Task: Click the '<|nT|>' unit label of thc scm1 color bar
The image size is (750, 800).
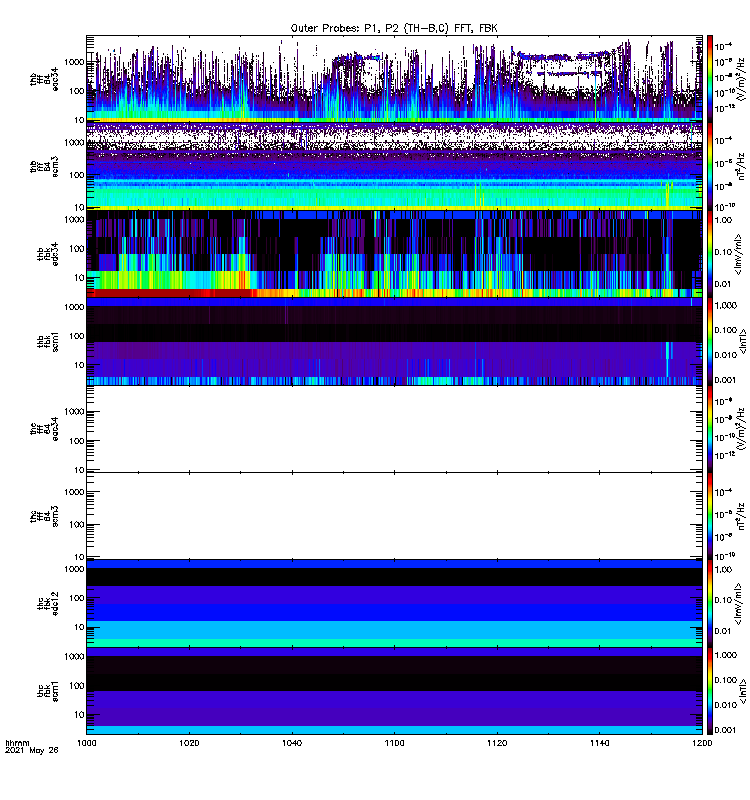Action: pyautogui.click(x=742, y=691)
